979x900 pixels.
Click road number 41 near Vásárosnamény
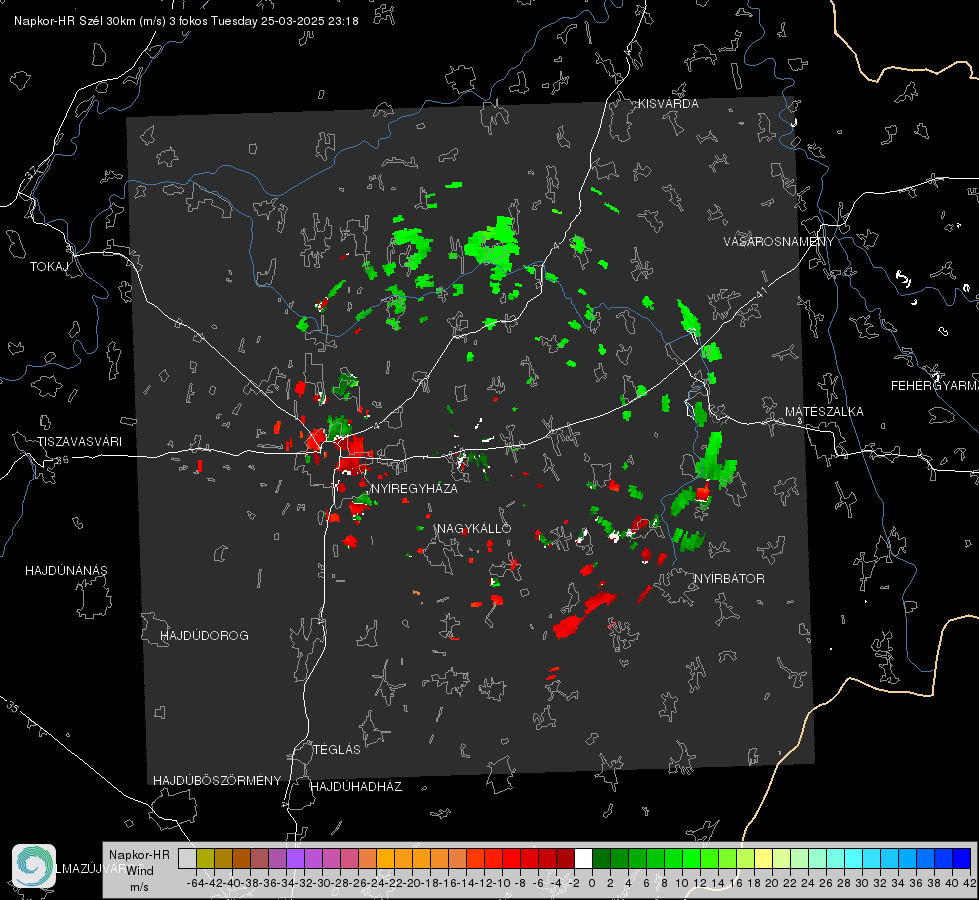(x=761, y=292)
